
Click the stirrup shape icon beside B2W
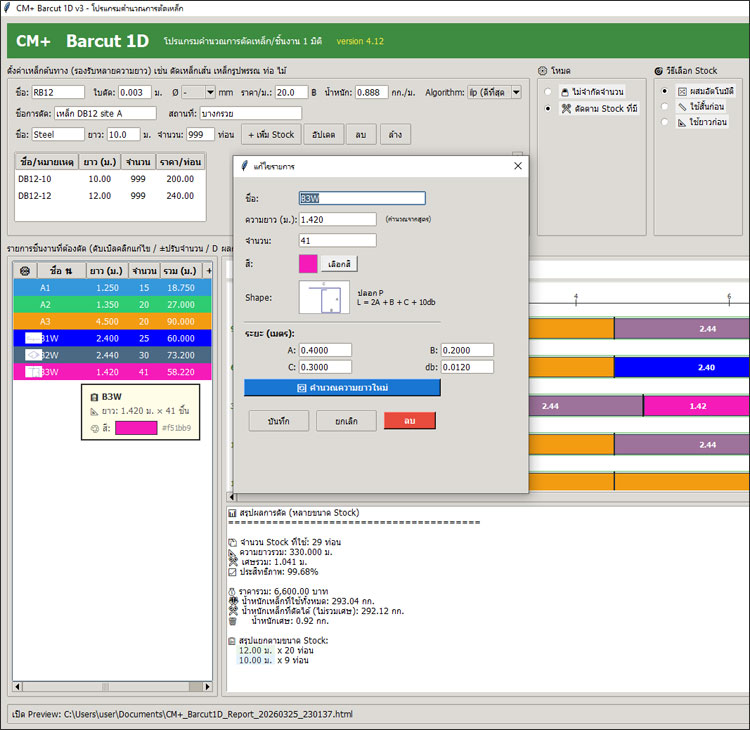click(33, 355)
